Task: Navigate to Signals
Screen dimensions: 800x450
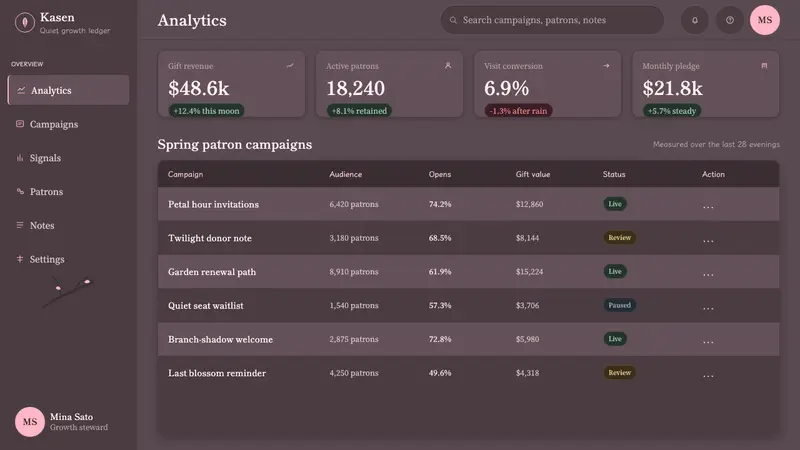Action: [68, 158]
